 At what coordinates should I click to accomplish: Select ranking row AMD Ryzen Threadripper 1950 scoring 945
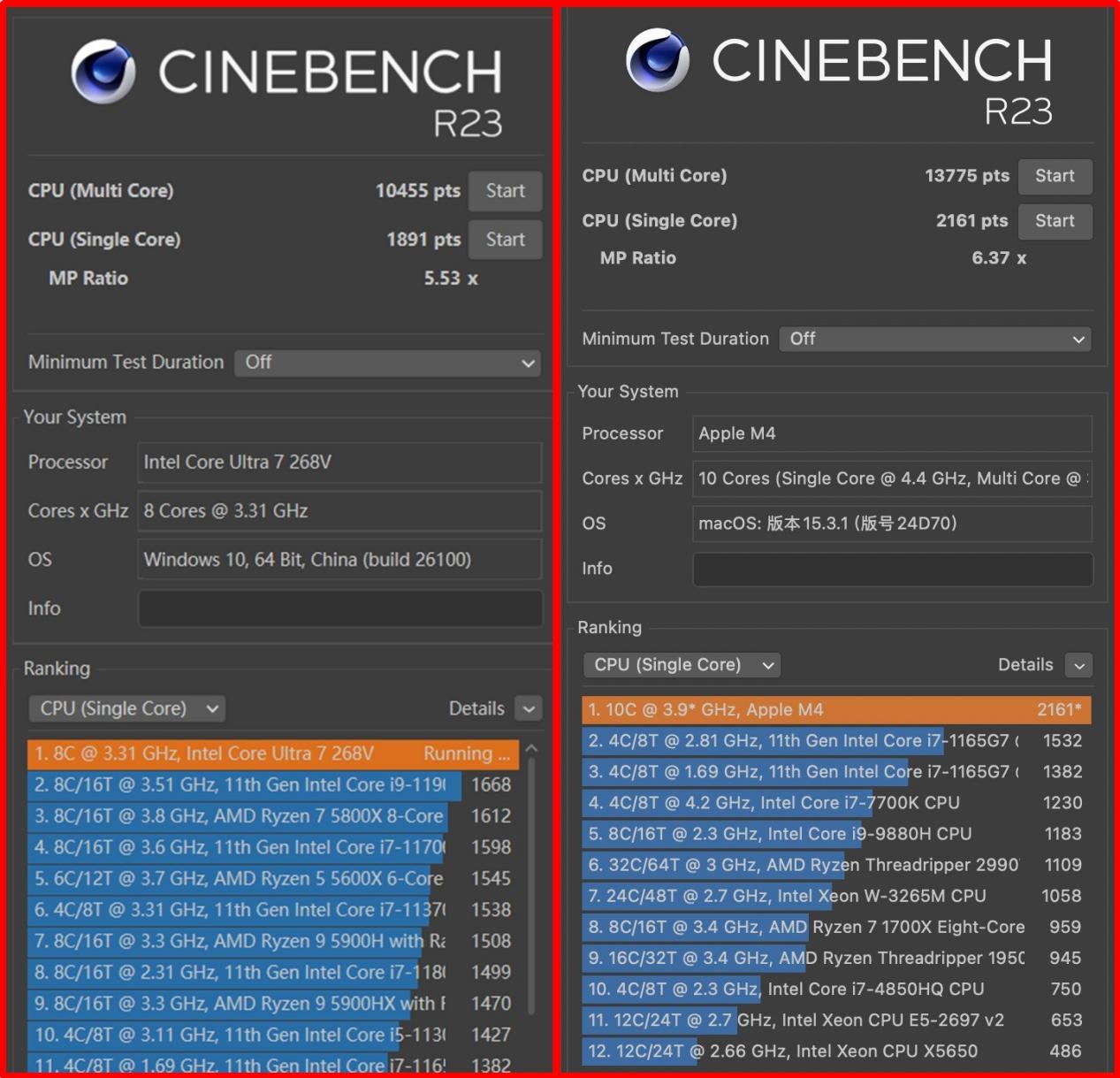(836, 958)
